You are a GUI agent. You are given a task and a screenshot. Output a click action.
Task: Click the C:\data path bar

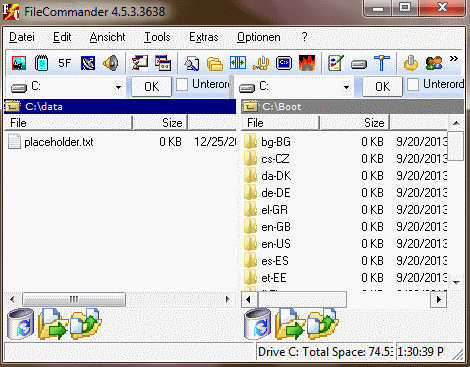(x=120, y=107)
